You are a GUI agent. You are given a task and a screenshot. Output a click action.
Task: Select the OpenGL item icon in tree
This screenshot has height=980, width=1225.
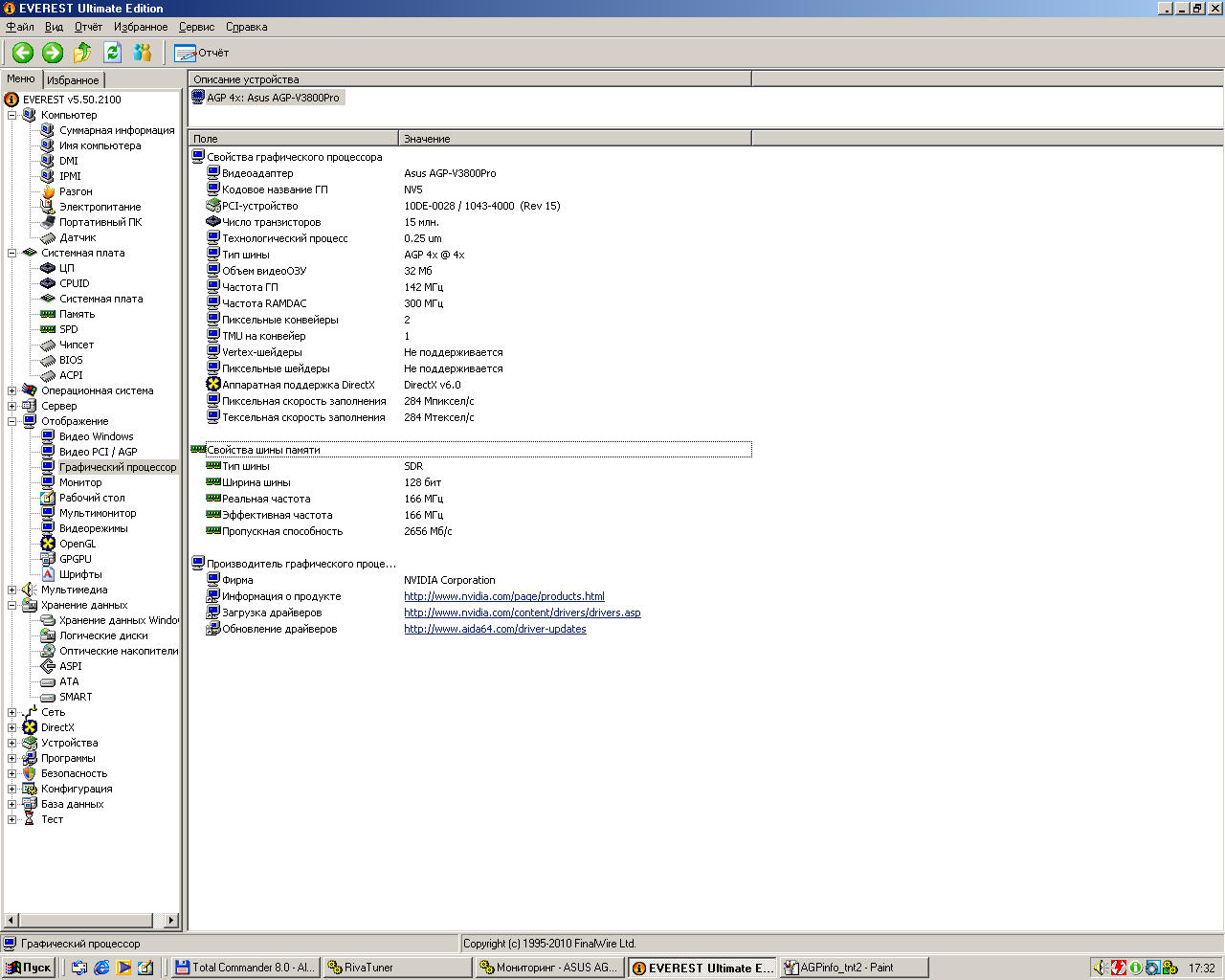click(48, 544)
